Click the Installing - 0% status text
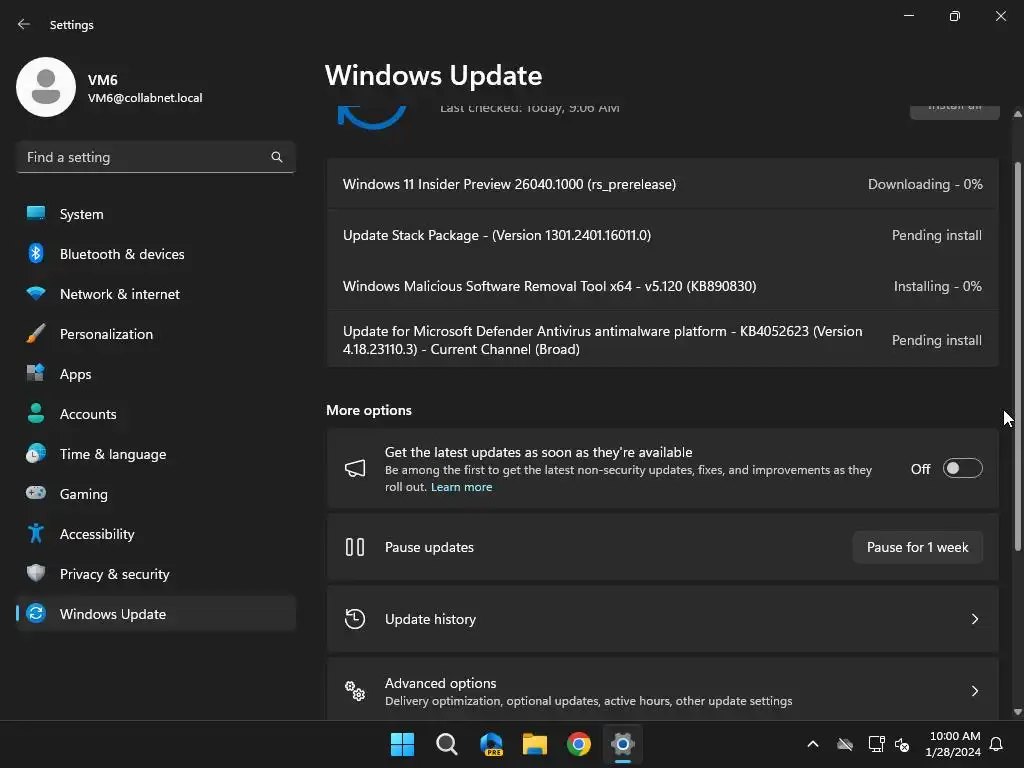Viewport: 1024px width, 768px height. [x=938, y=286]
